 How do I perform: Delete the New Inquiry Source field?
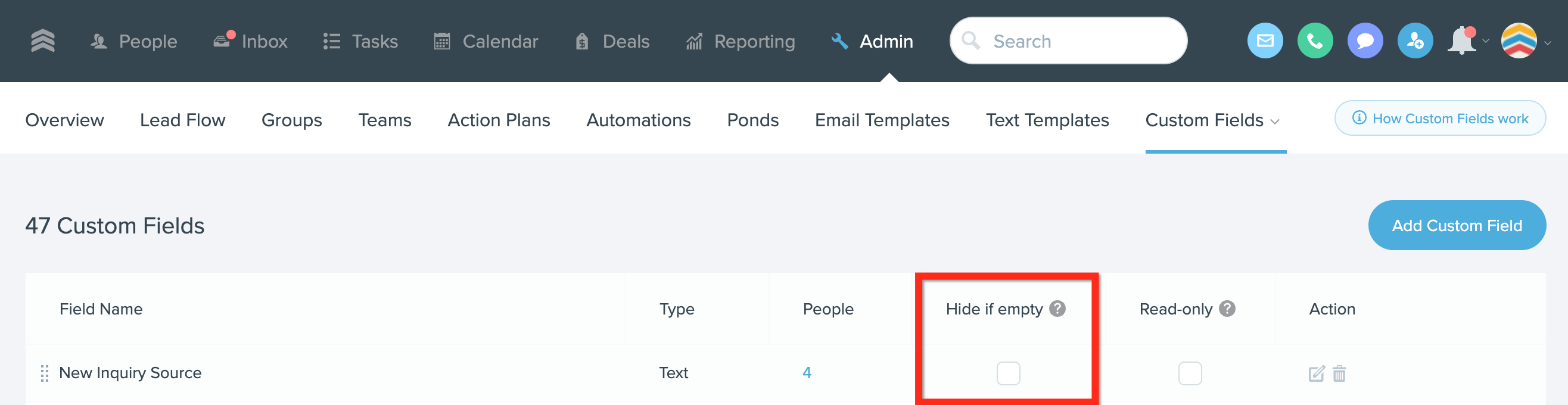tap(1339, 373)
